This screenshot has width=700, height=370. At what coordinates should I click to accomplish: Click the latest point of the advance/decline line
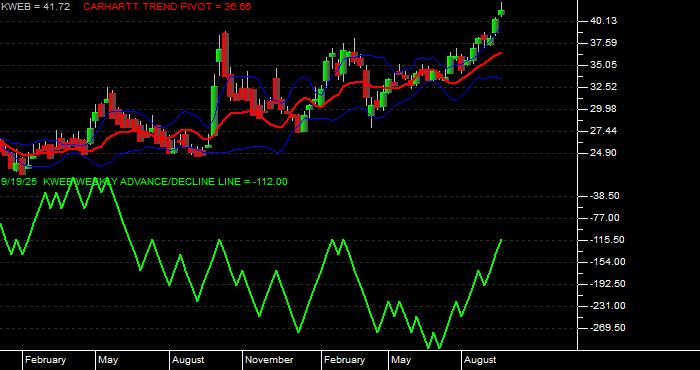[x=501, y=240]
